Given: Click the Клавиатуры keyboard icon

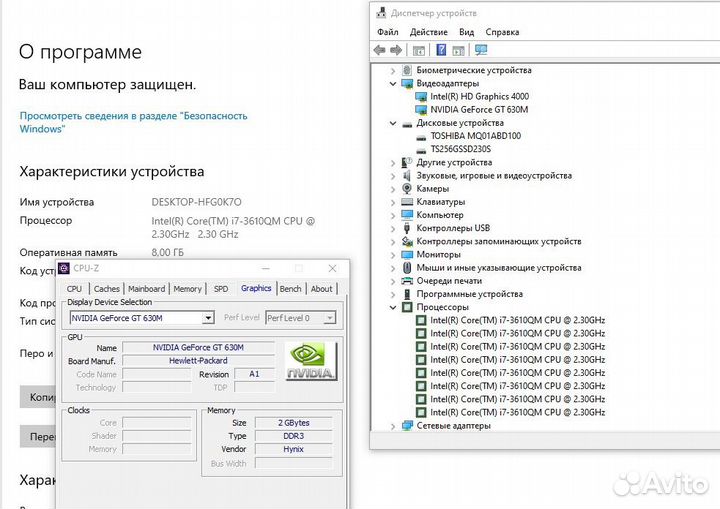Looking at the screenshot, I should [x=407, y=202].
